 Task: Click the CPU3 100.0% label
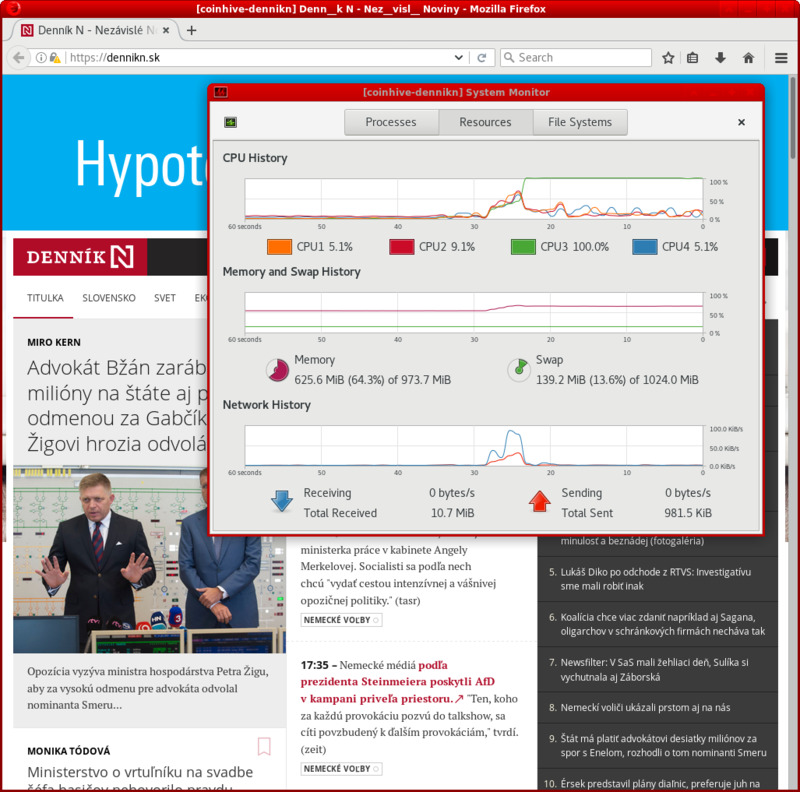[x=574, y=247]
